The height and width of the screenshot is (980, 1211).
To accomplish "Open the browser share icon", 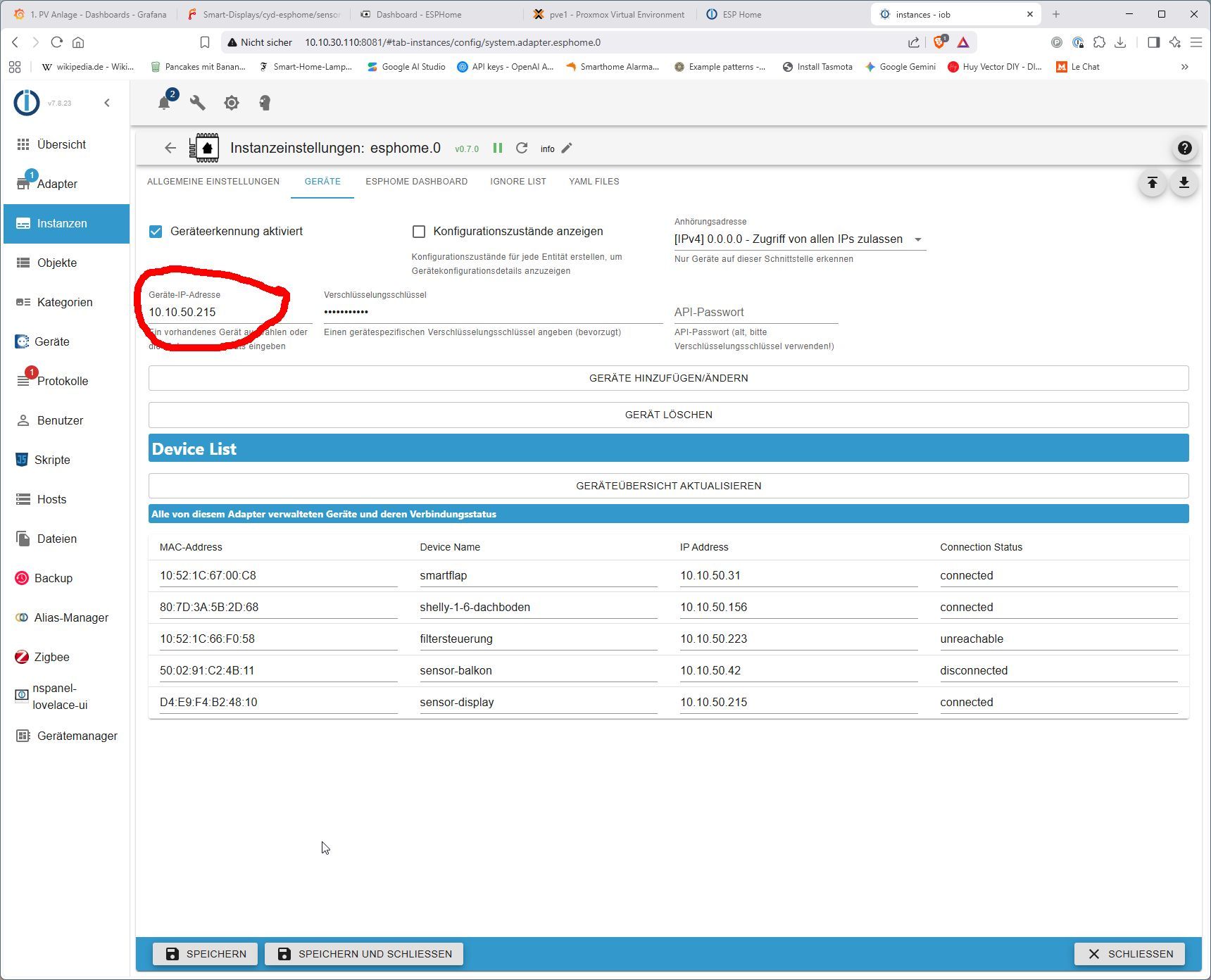I will tap(914, 42).
